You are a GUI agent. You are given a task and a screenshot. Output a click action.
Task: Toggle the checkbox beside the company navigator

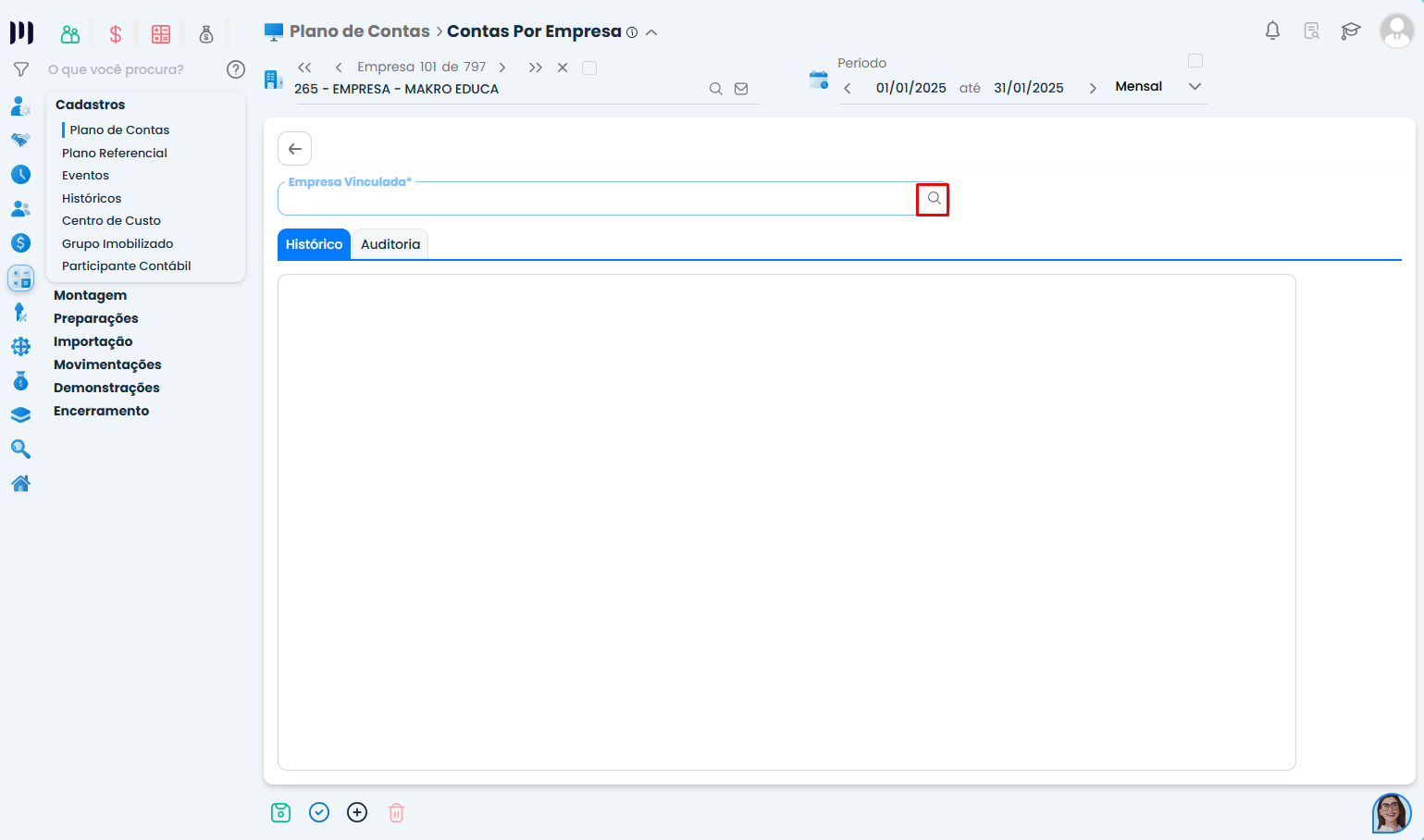coord(589,68)
